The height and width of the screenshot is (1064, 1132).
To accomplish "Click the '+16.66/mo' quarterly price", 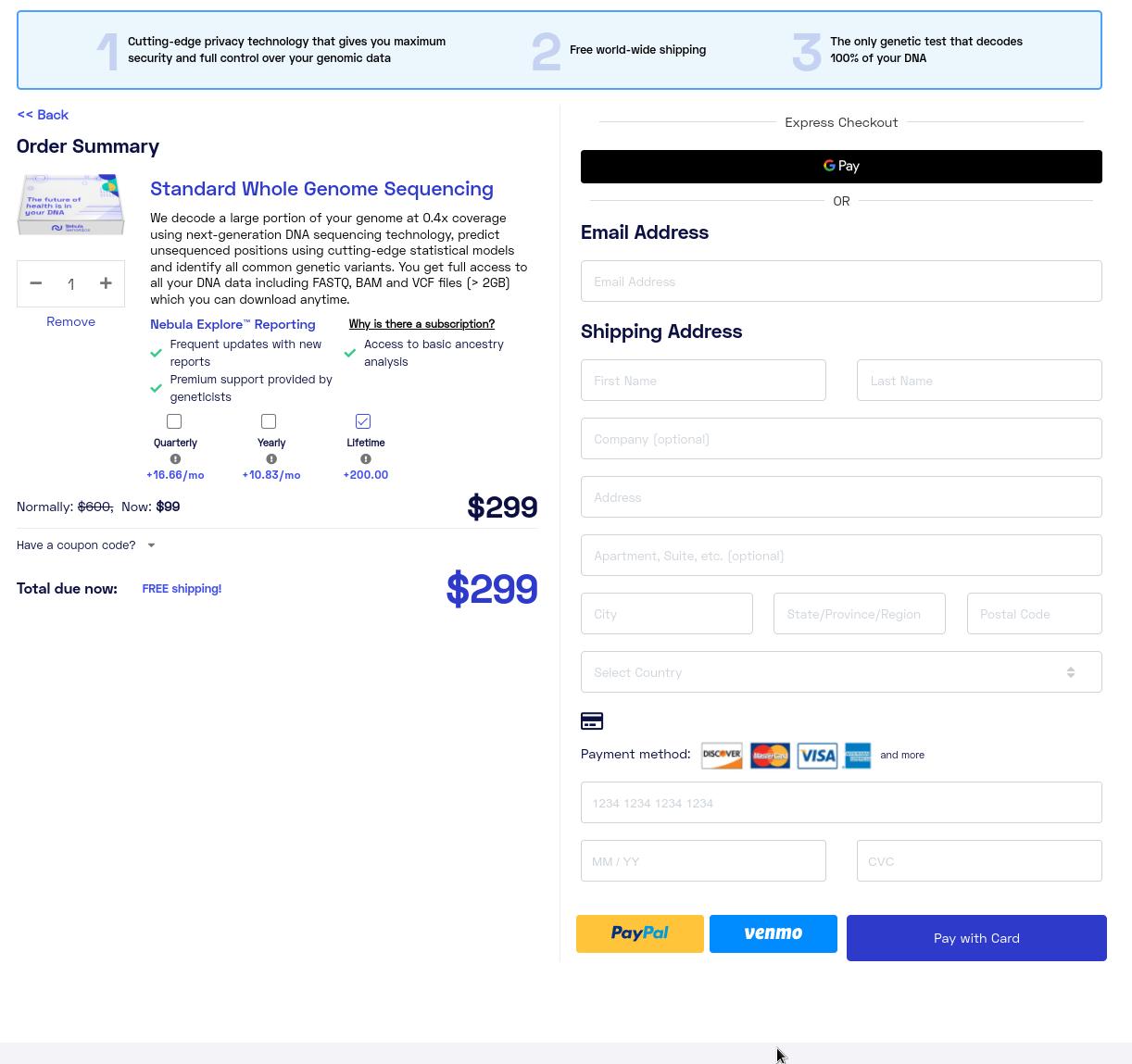I will (x=175, y=475).
